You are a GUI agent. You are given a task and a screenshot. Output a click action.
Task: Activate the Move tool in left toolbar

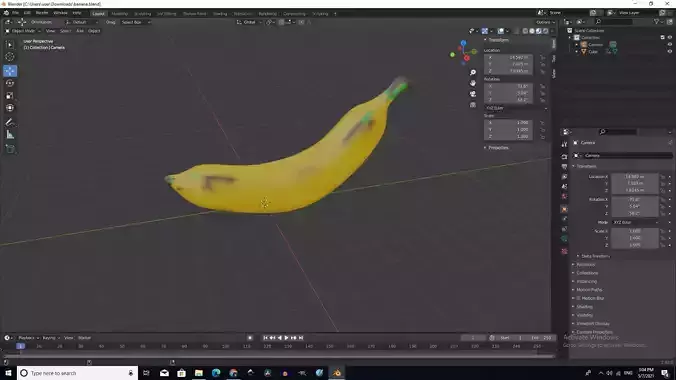coord(10,71)
